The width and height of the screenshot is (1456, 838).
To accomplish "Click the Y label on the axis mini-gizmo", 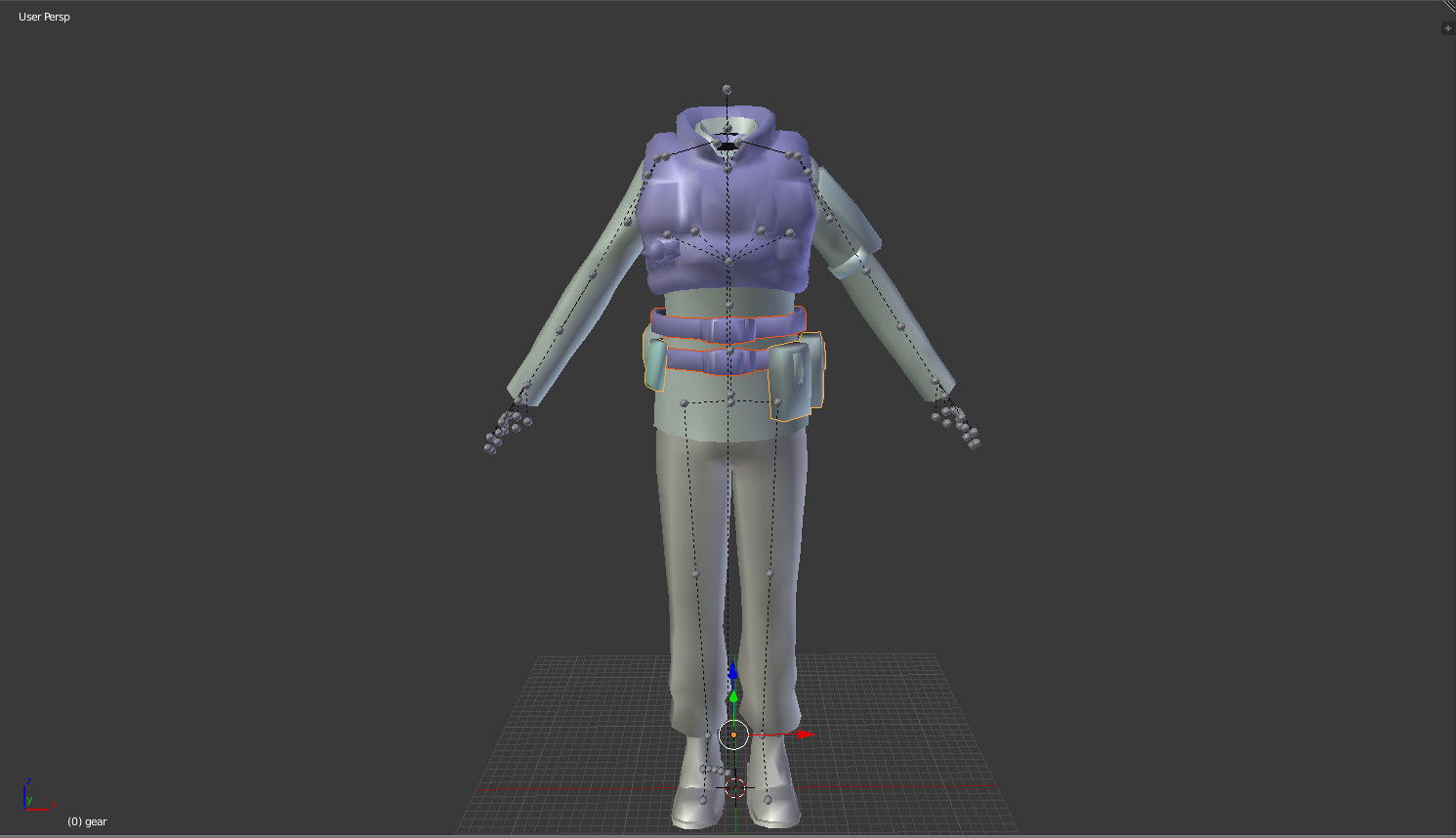I will coord(29,799).
